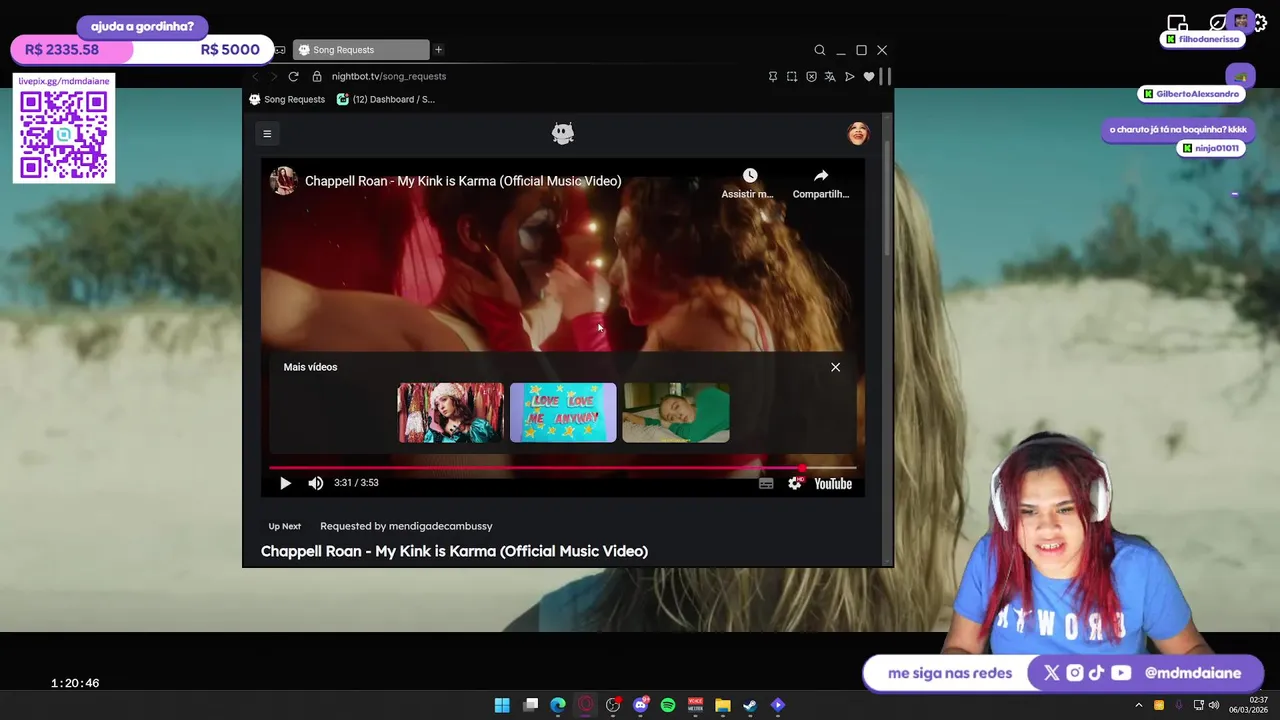Open the Windows Start menu
1280x720 pixels.
502,705
